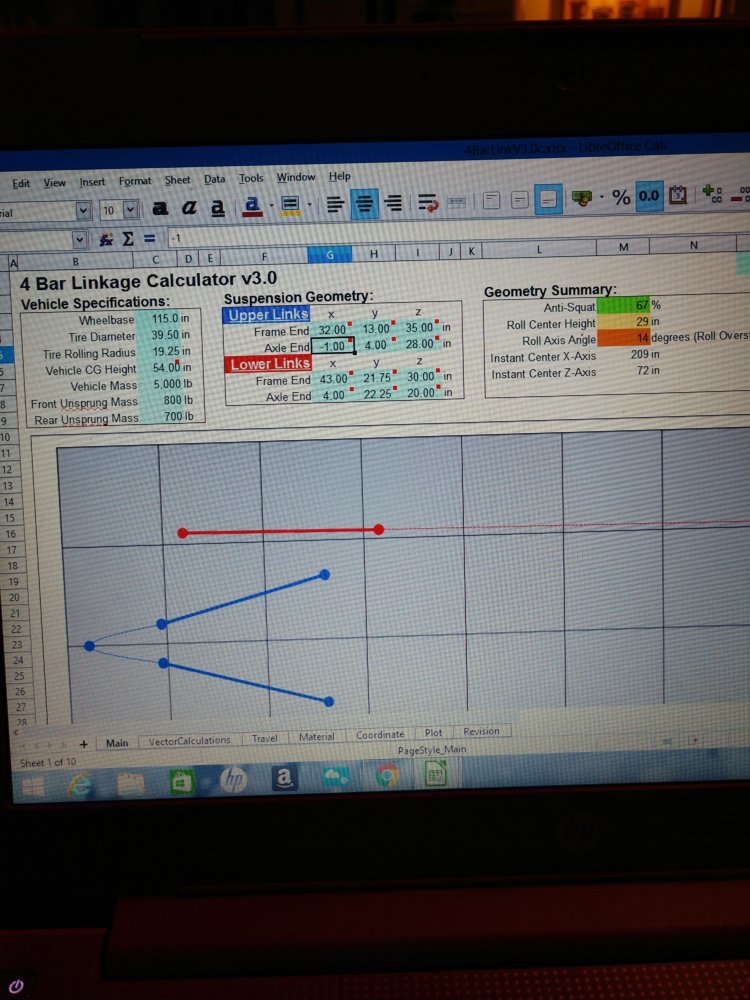750x1000 pixels.
Task: Open font color dropdown arrow
Action: pos(270,206)
